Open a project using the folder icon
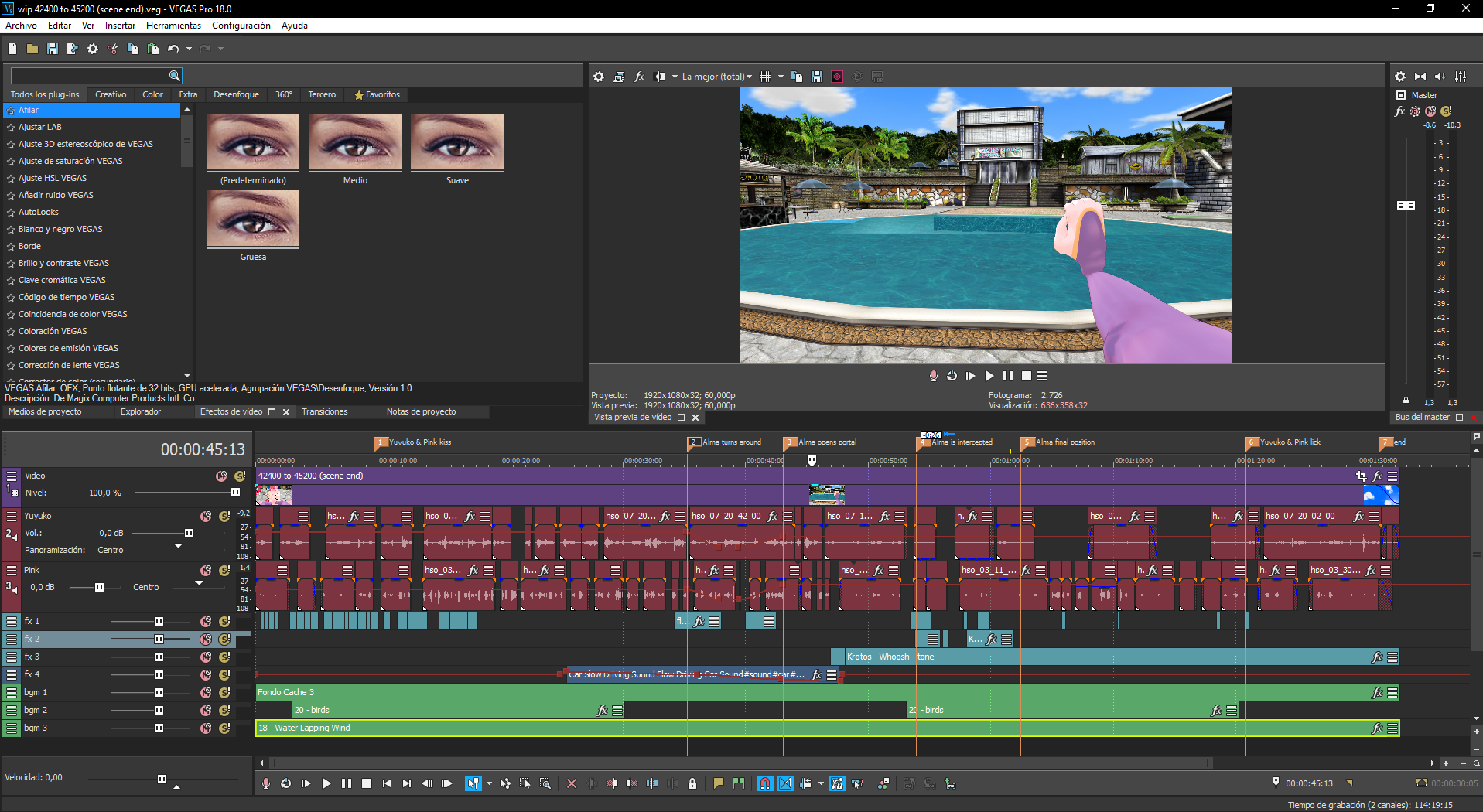 click(32, 49)
